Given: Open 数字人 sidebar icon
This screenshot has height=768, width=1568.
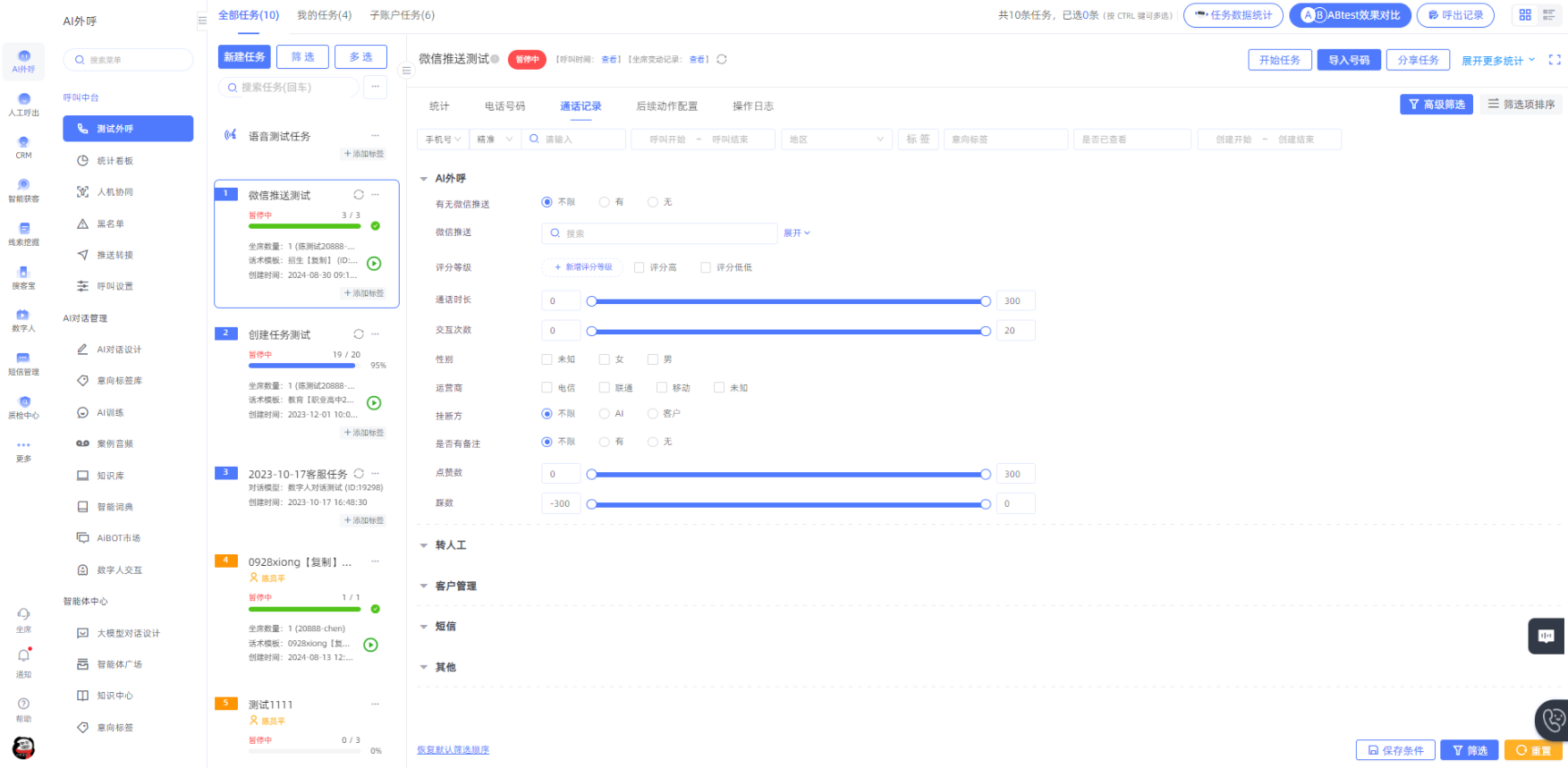Looking at the screenshot, I should [x=23, y=320].
